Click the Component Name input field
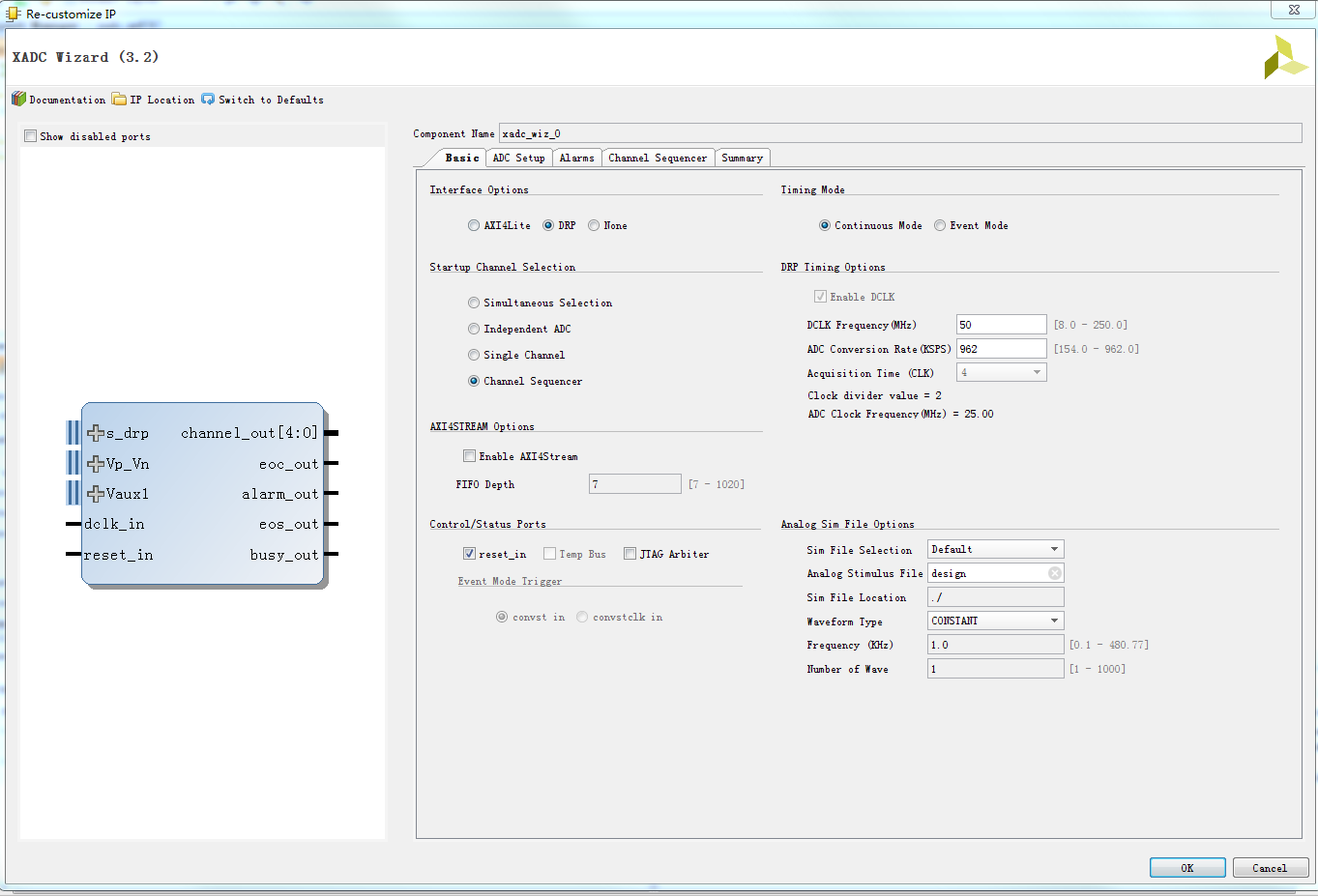The width and height of the screenshot is (1318, 896). pyautogui.click(x=900, y=133)
